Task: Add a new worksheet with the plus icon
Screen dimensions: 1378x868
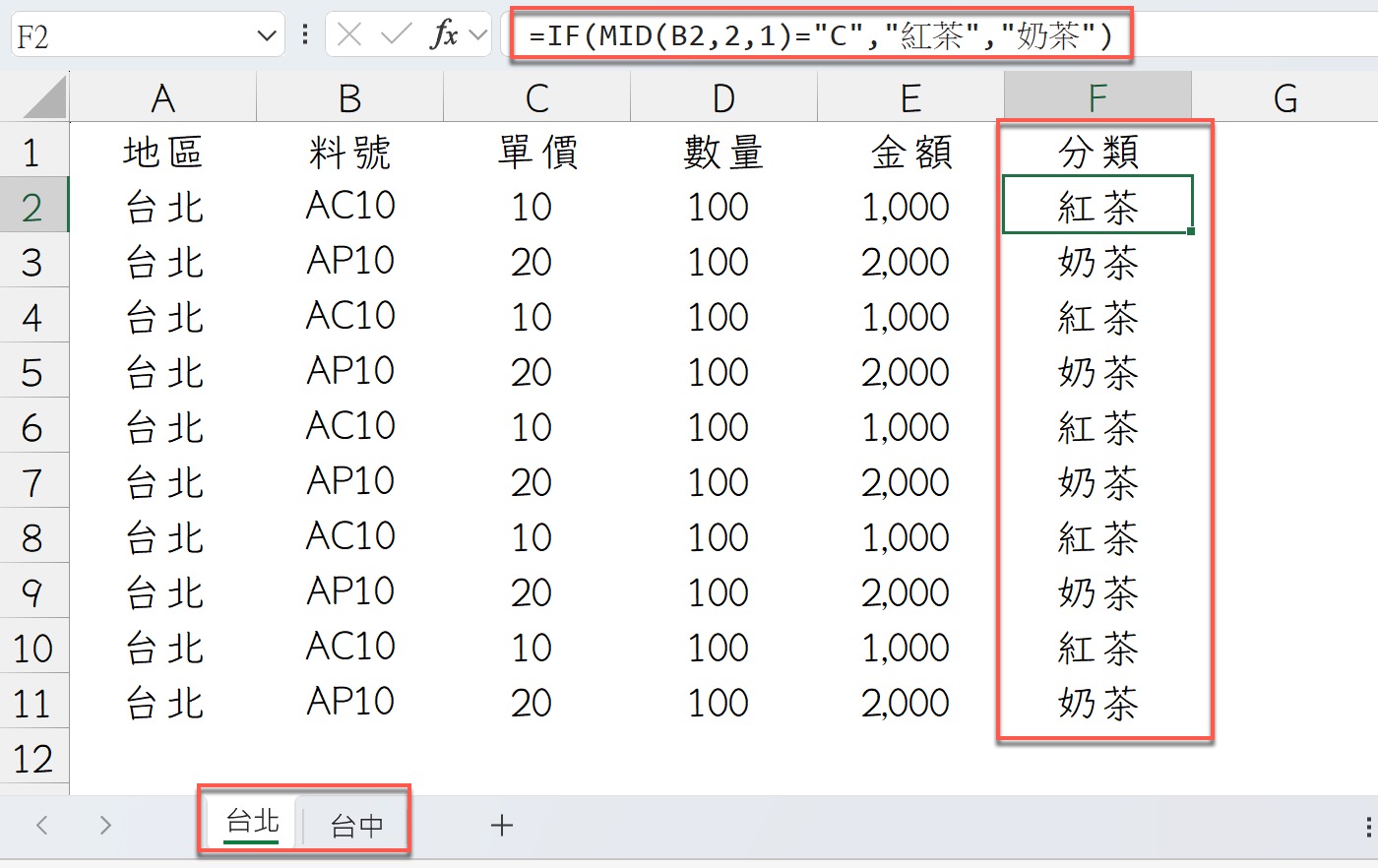Action: point(502,826)
